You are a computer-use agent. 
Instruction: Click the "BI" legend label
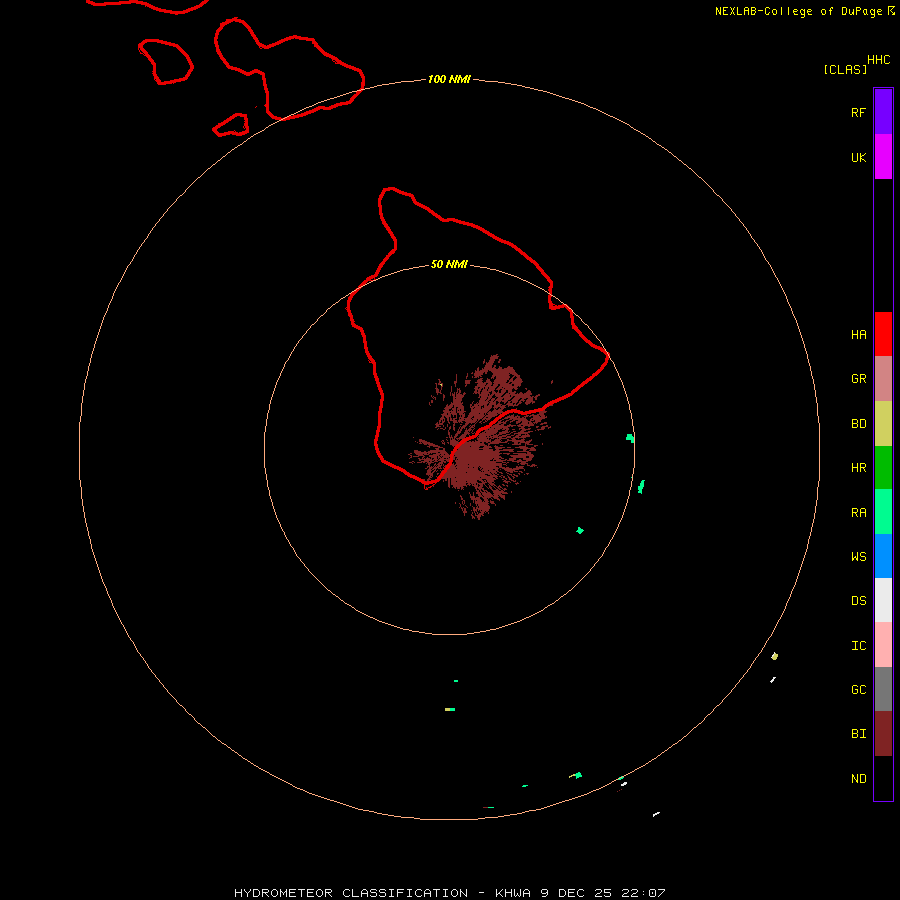click(858, 734)
